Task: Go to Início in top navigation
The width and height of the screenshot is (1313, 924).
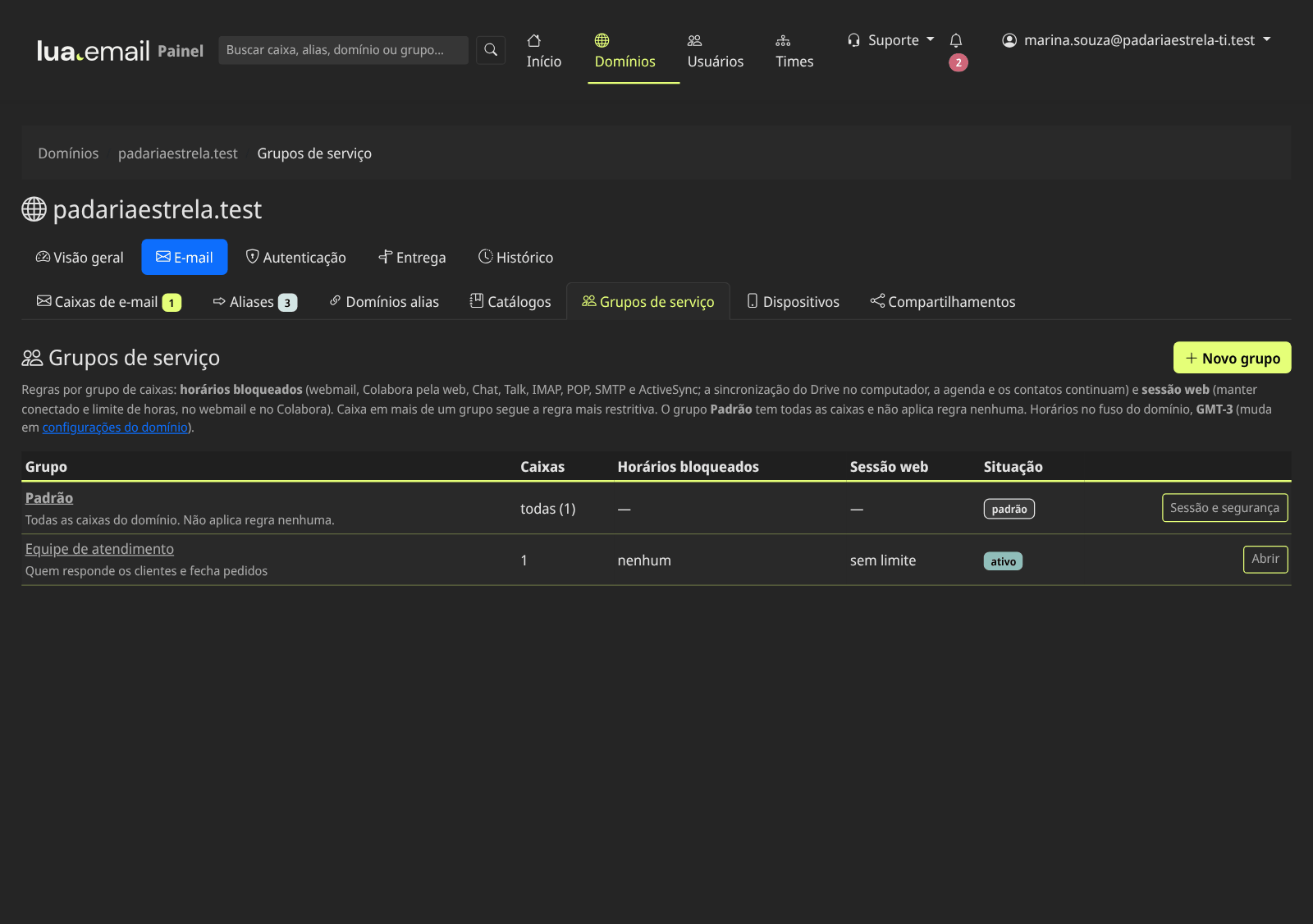Action: 544,51
